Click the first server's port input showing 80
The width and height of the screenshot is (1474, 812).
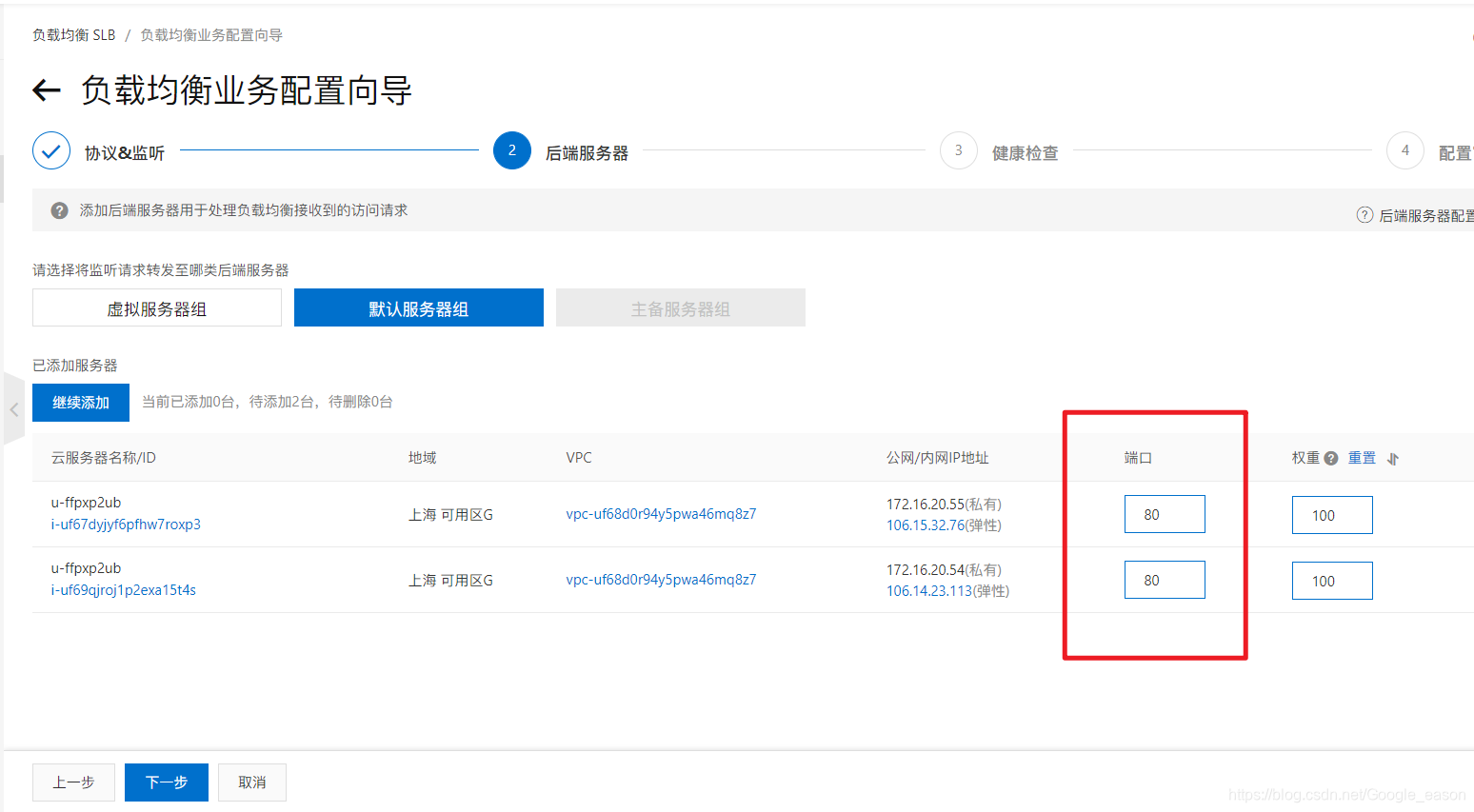[x=1165, y=513]
